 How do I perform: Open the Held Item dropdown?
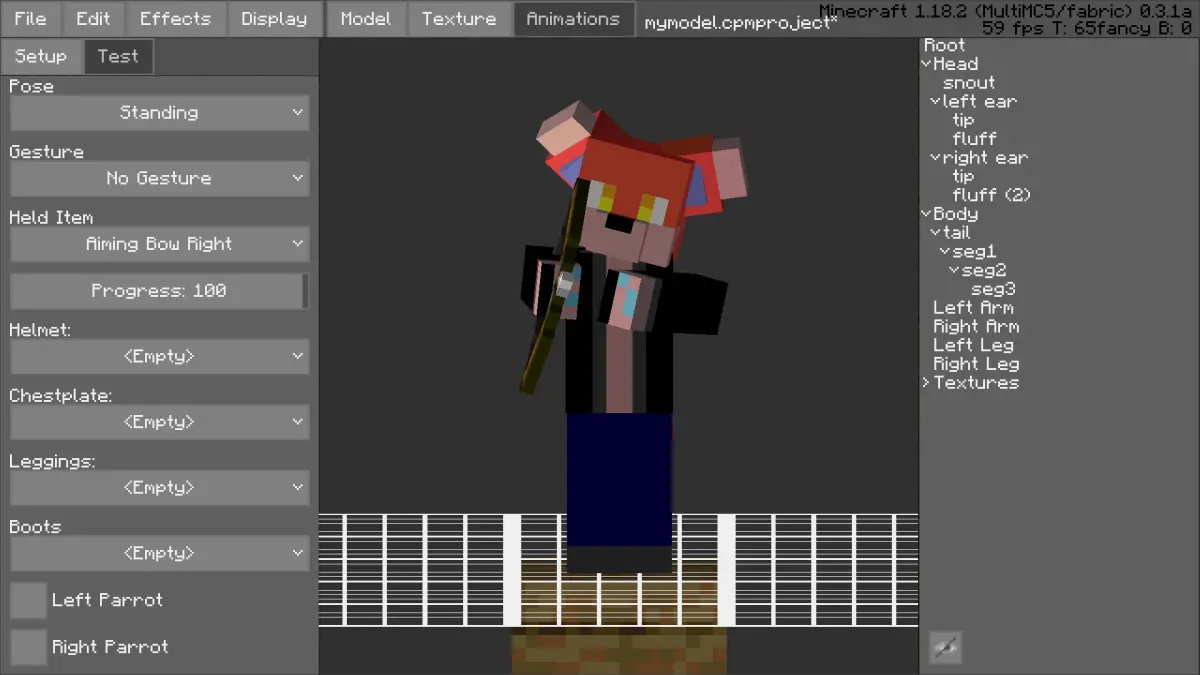160,244
